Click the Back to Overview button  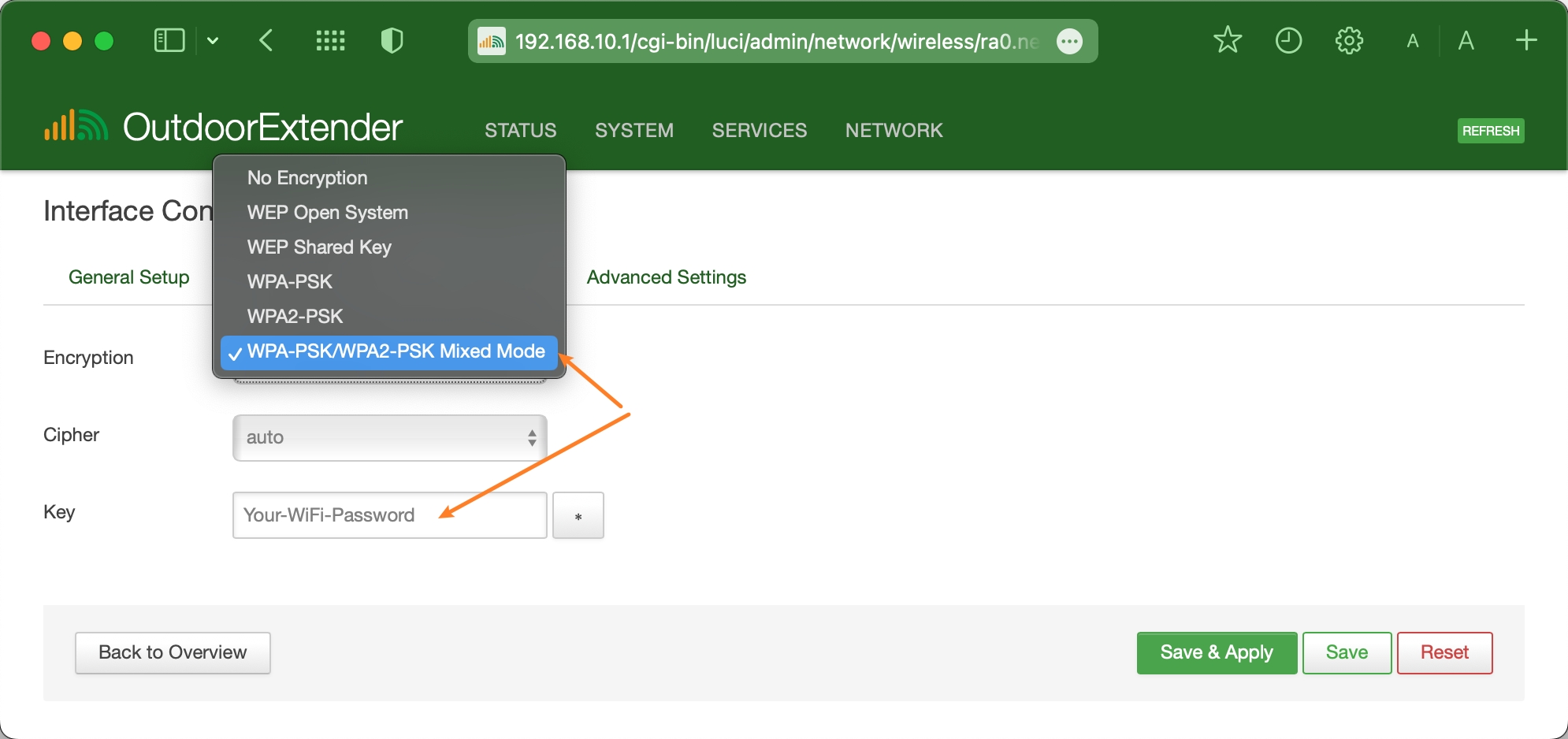click(173, 652)
